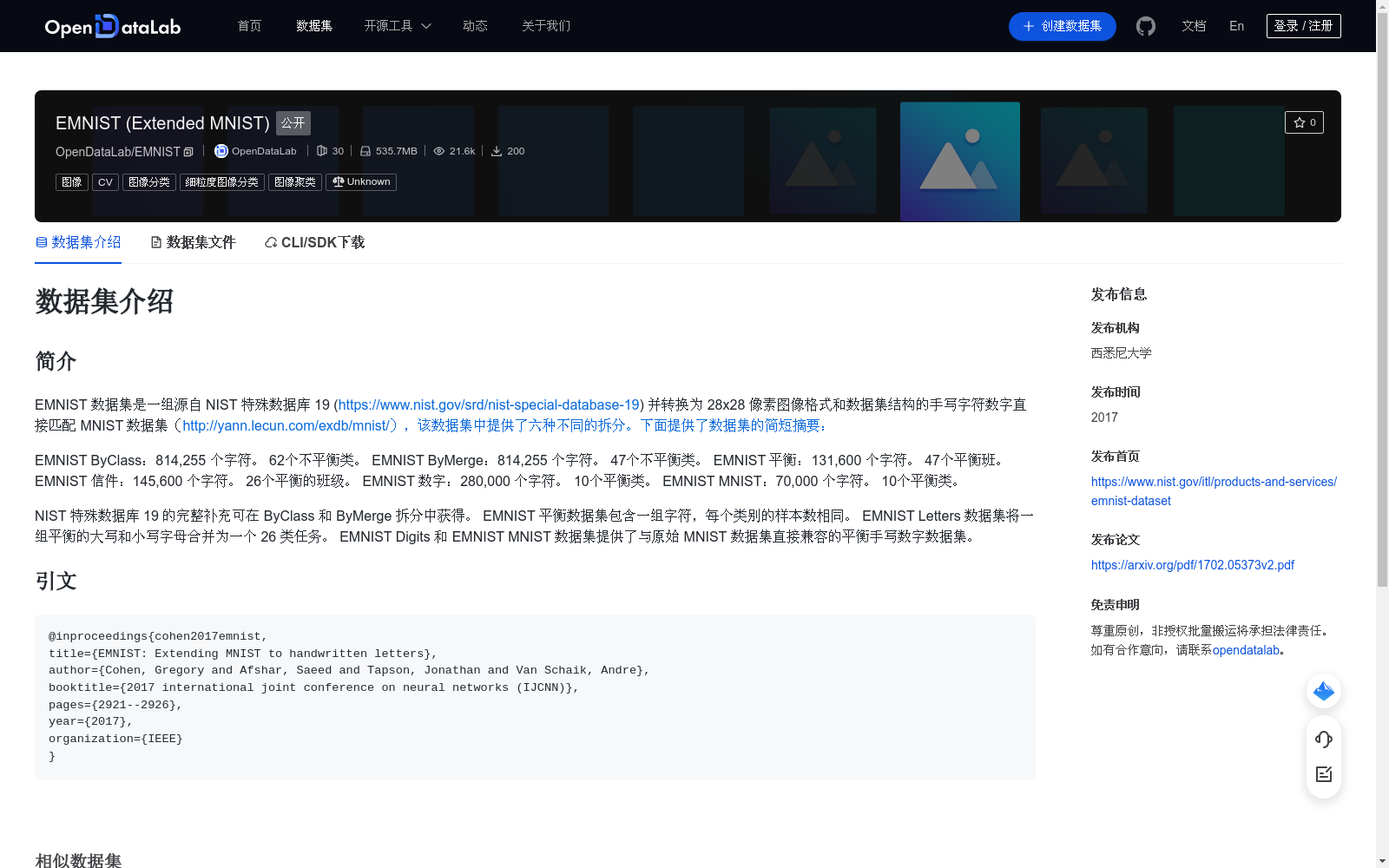Click the download count icon 200

coord(497,151)
